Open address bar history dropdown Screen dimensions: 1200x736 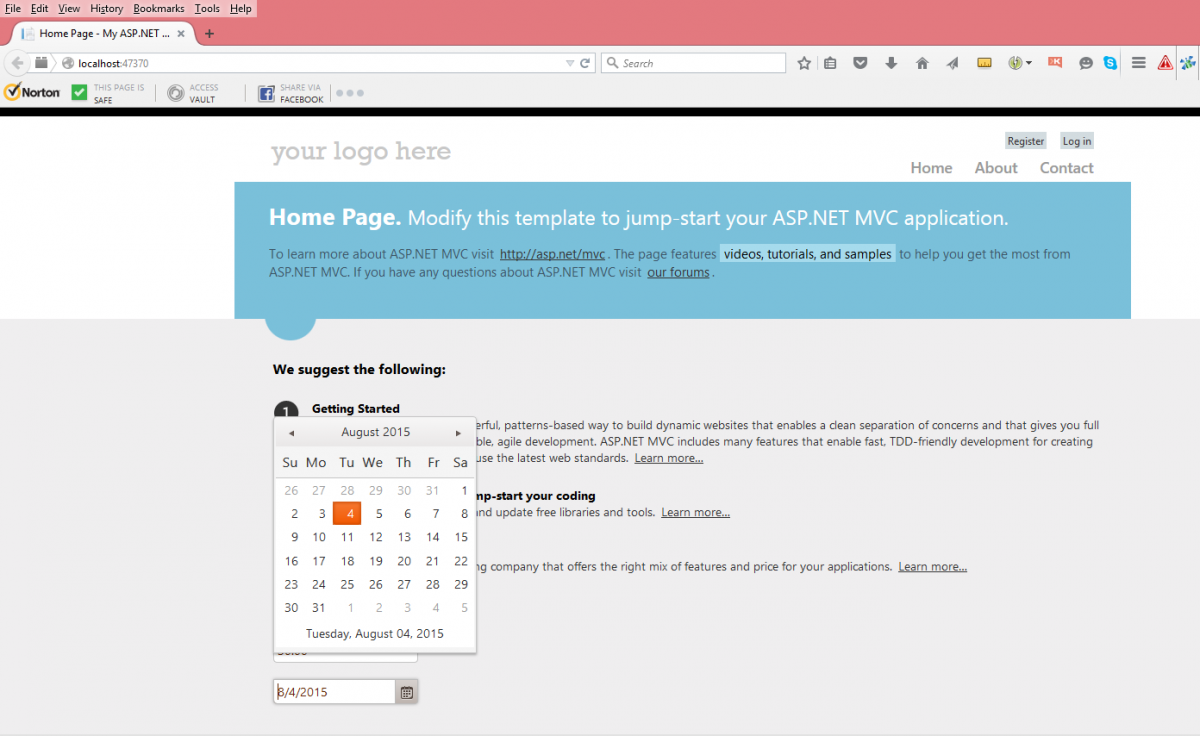(x=570, y=63)
